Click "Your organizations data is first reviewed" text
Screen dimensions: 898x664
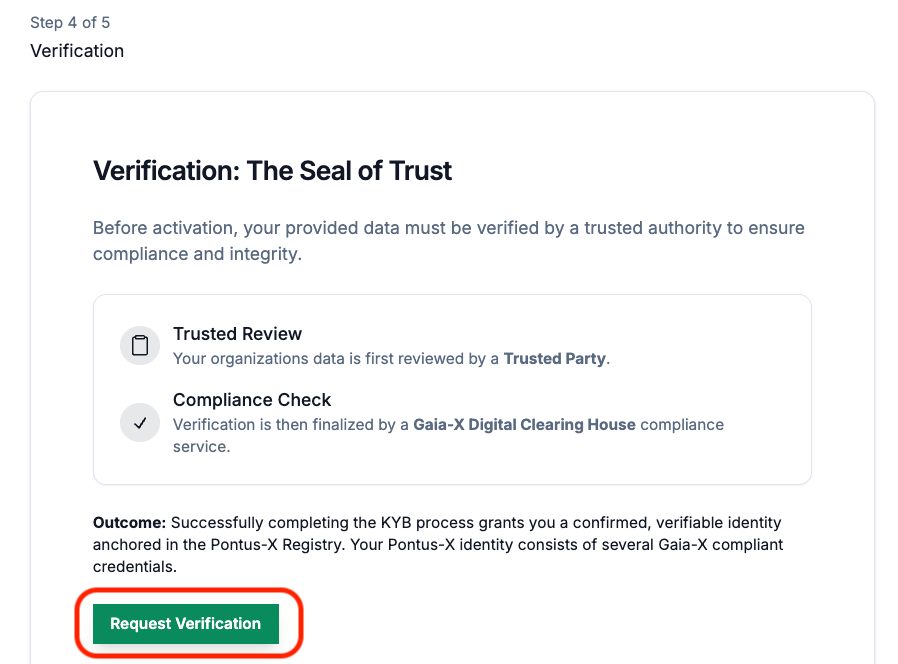coord(335,358)
